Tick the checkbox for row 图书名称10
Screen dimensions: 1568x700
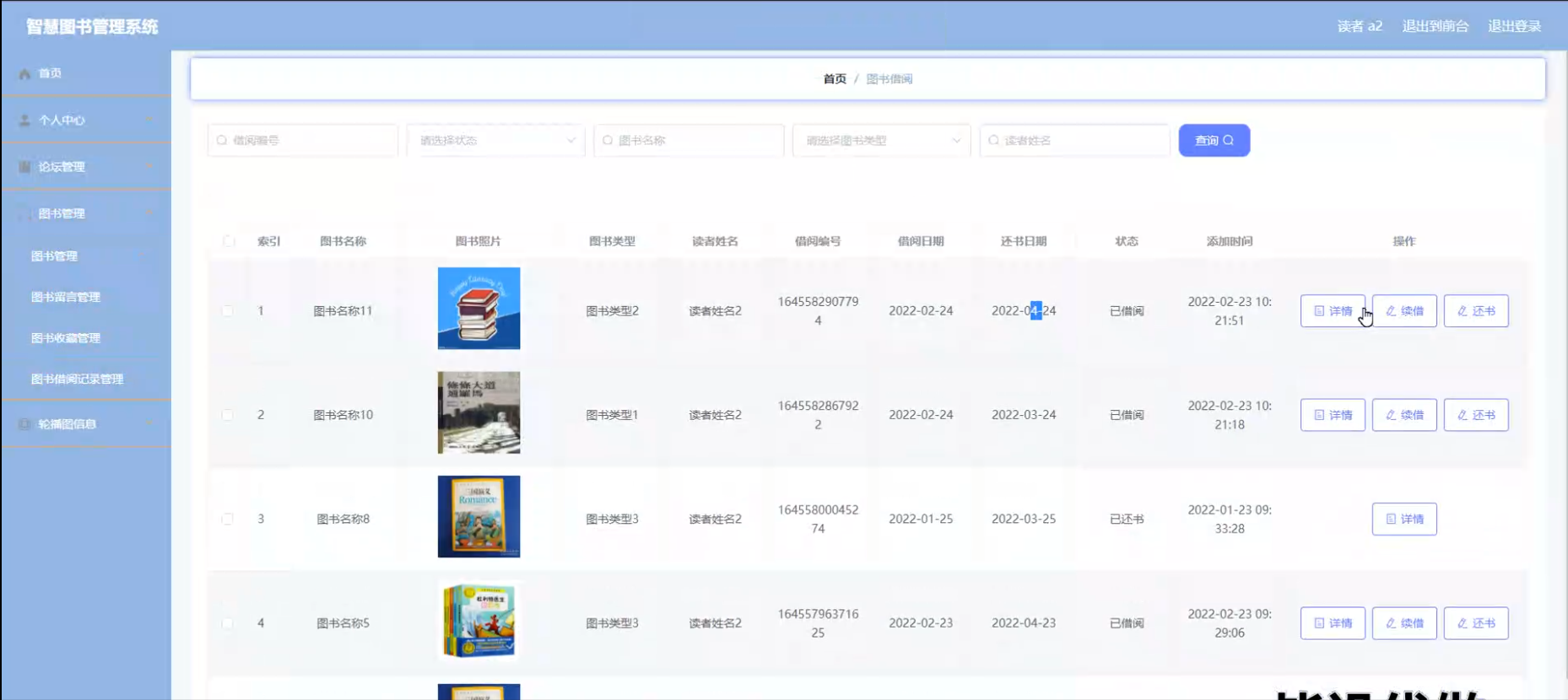pos(228,415)
